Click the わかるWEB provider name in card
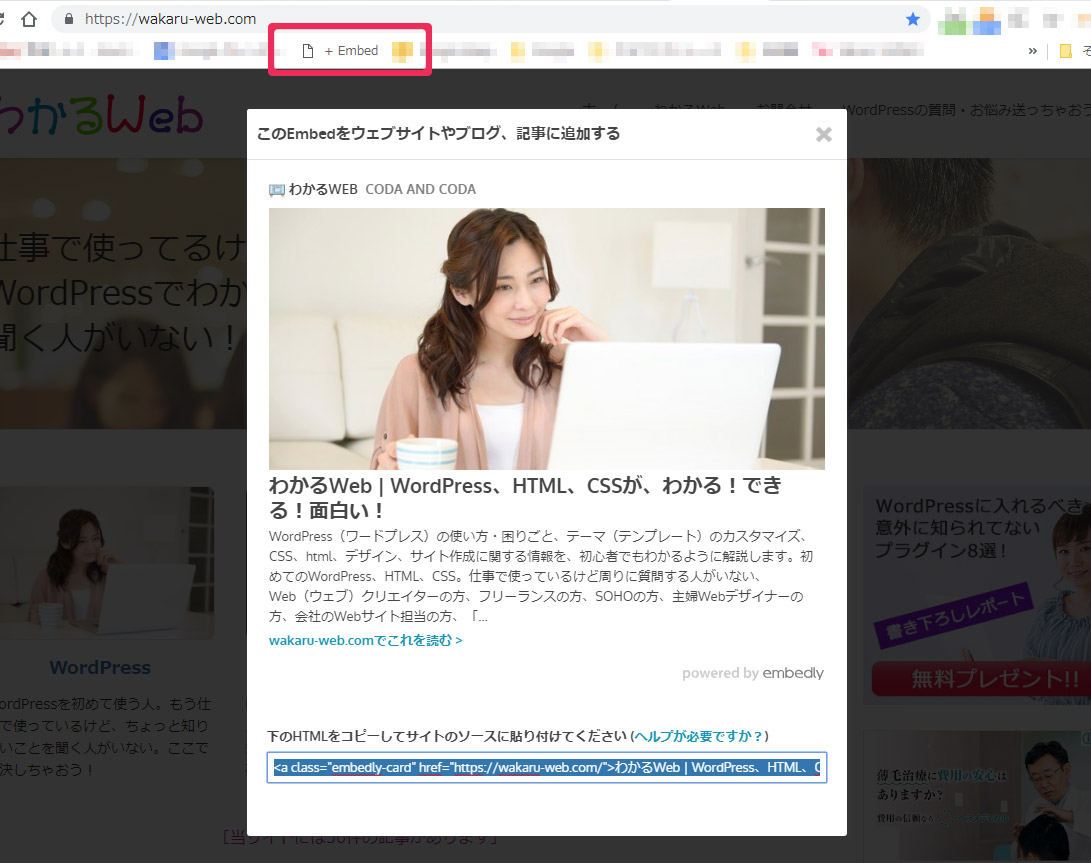This screenshot has height=863, width=1091. (323, 189)
